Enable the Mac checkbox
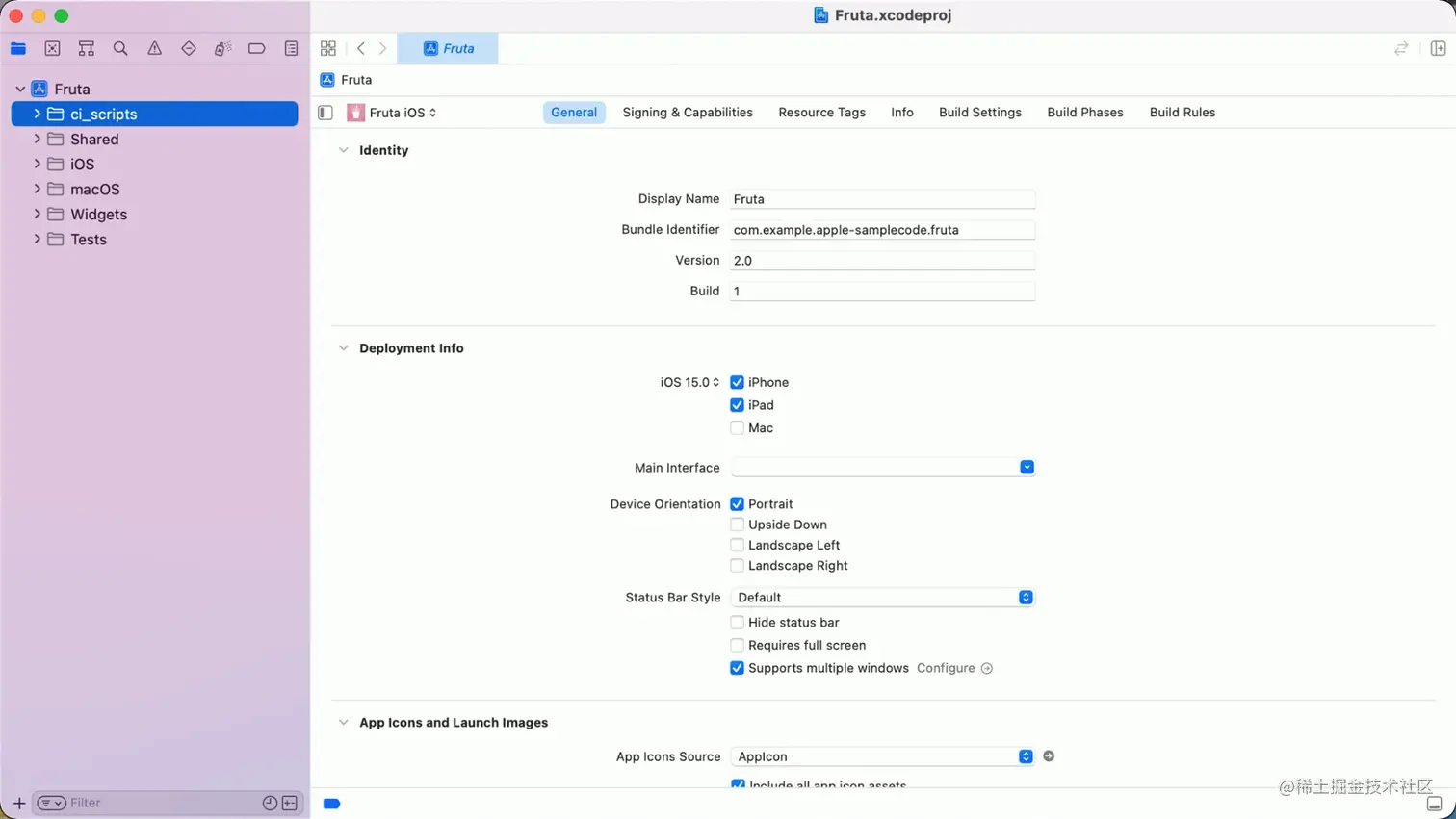Image resolution: width=1456 pixels, height=819 pixels. click(x=737, y=428)
